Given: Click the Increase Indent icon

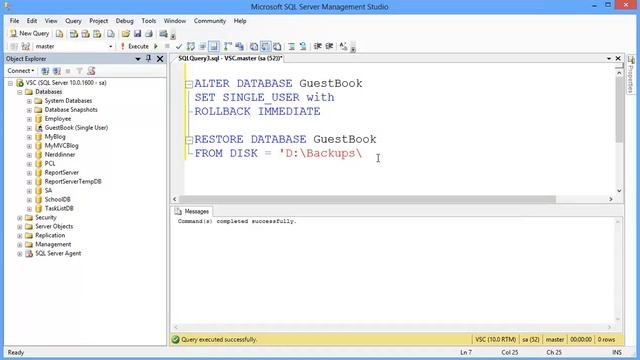Looking at the screenshot, I should point(329,47).
